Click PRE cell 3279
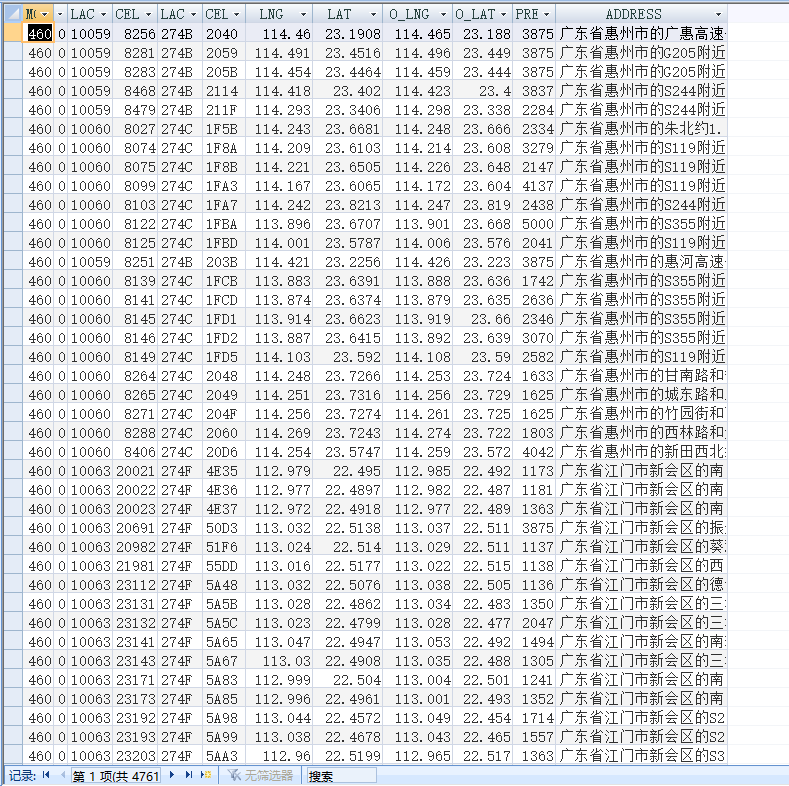 [534, 148]
